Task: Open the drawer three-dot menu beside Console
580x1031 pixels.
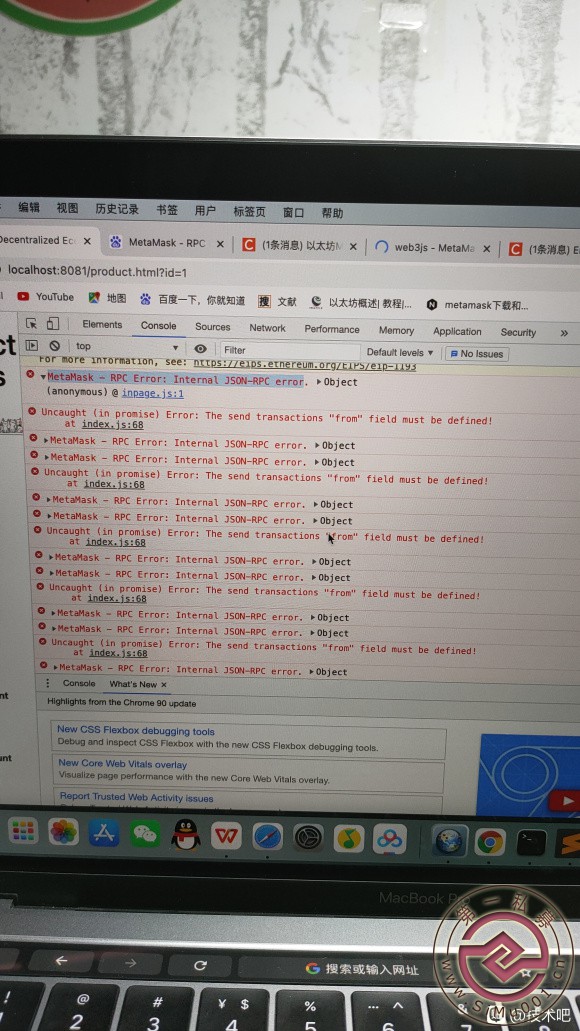Action: (47, 683)
